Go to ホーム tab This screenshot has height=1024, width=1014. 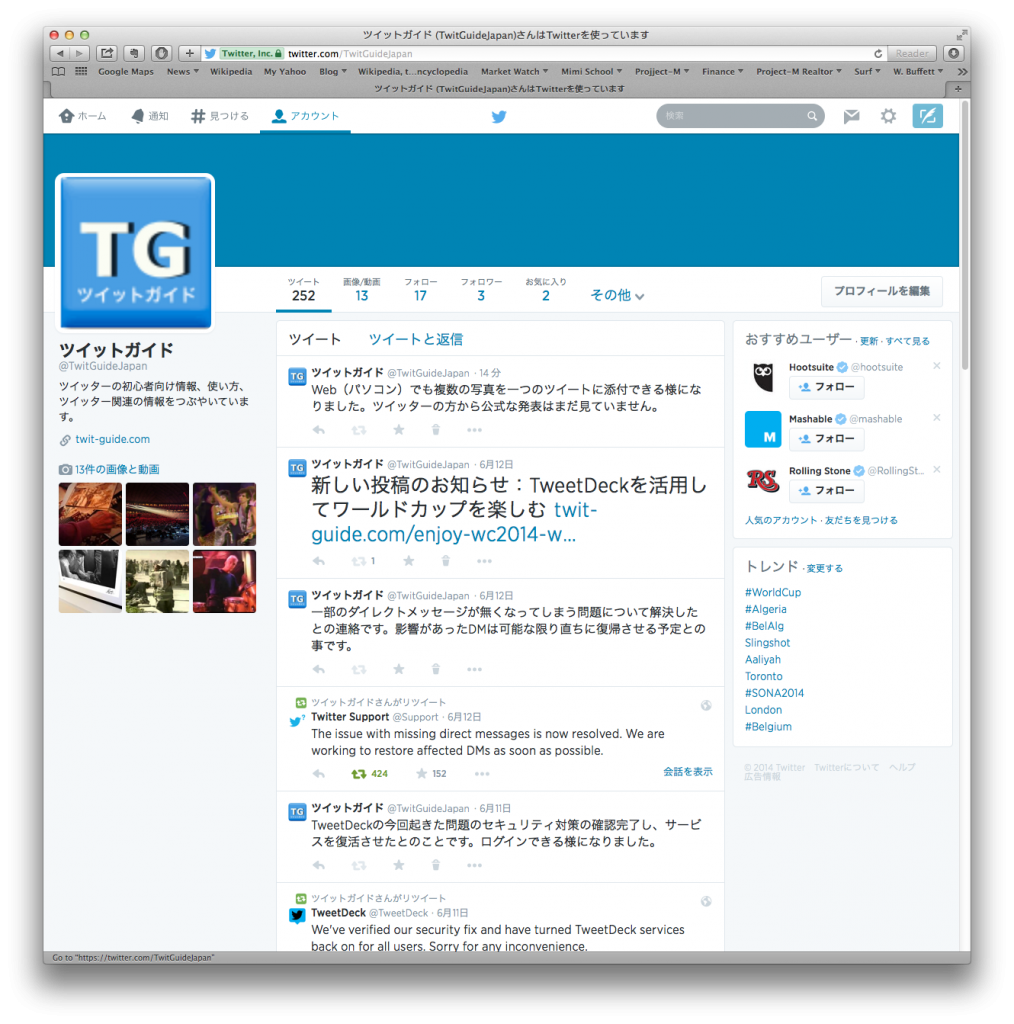[x=82, y=116]
